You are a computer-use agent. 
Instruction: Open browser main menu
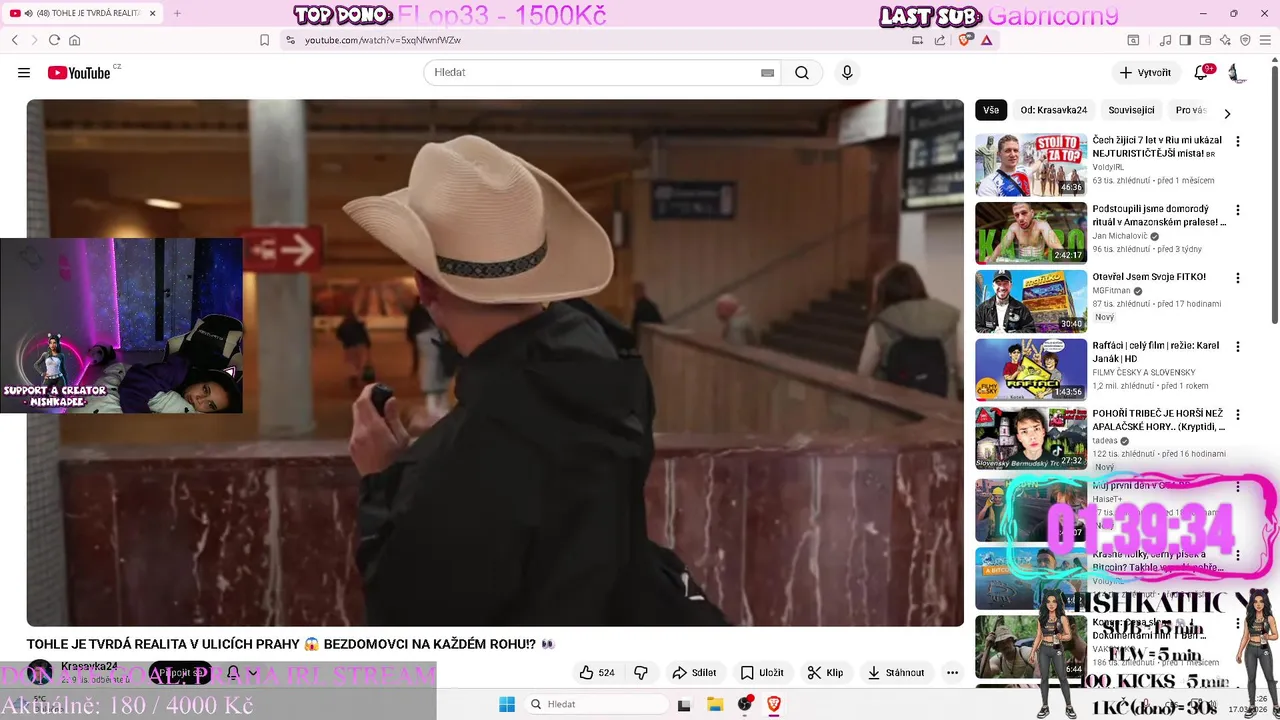pyautogui.click(x=1266, y=40)
